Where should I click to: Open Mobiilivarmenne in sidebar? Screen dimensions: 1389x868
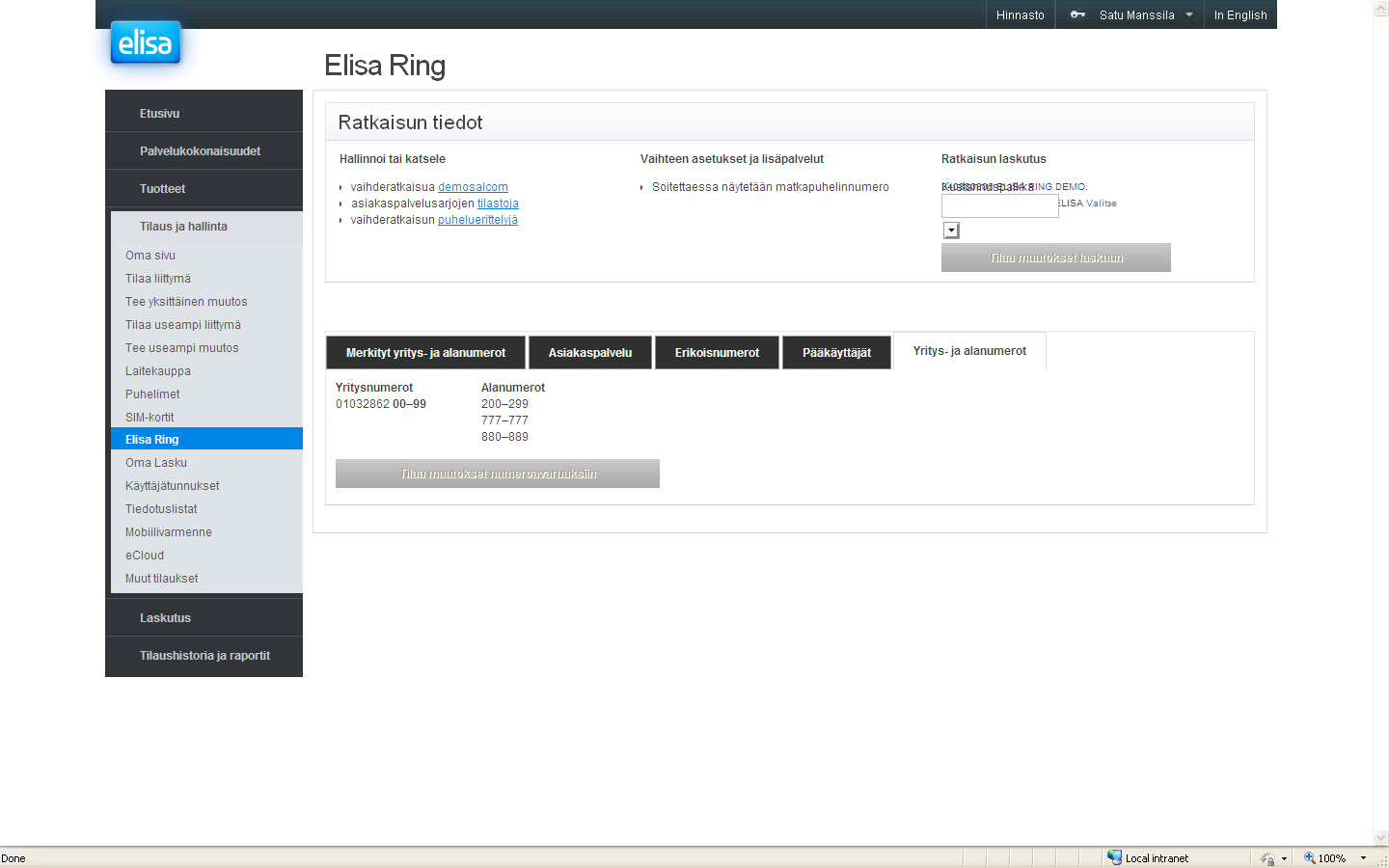169,532
